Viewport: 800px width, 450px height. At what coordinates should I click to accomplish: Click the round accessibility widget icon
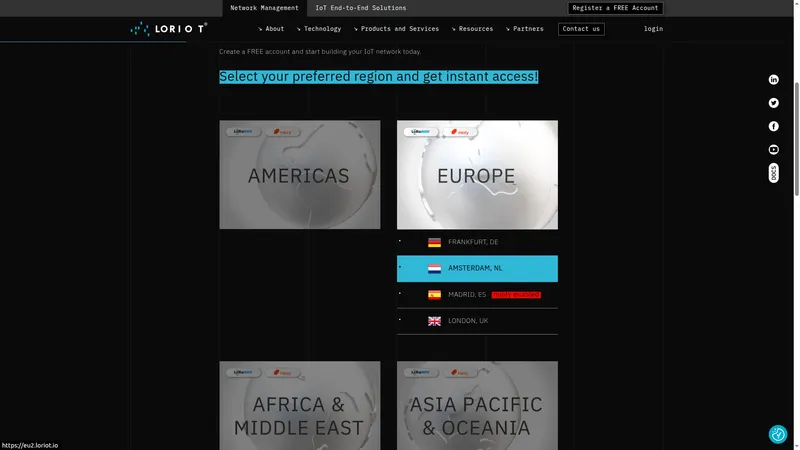coord(778,434)
